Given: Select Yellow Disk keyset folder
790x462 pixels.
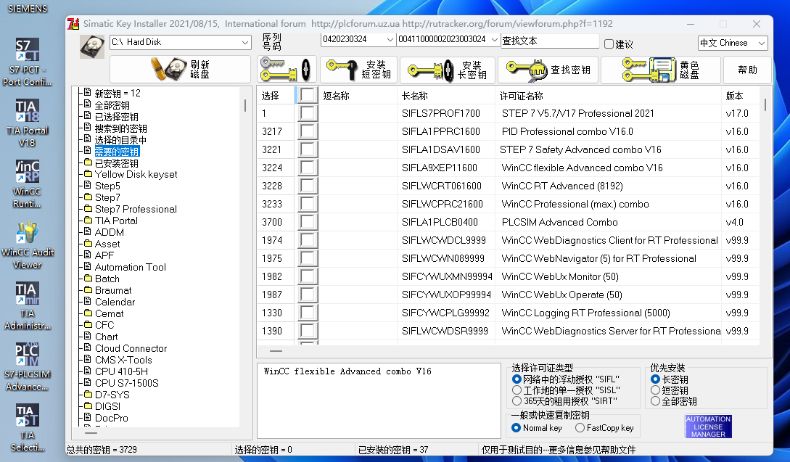Looking at the screenshot, I should point(136,174).
